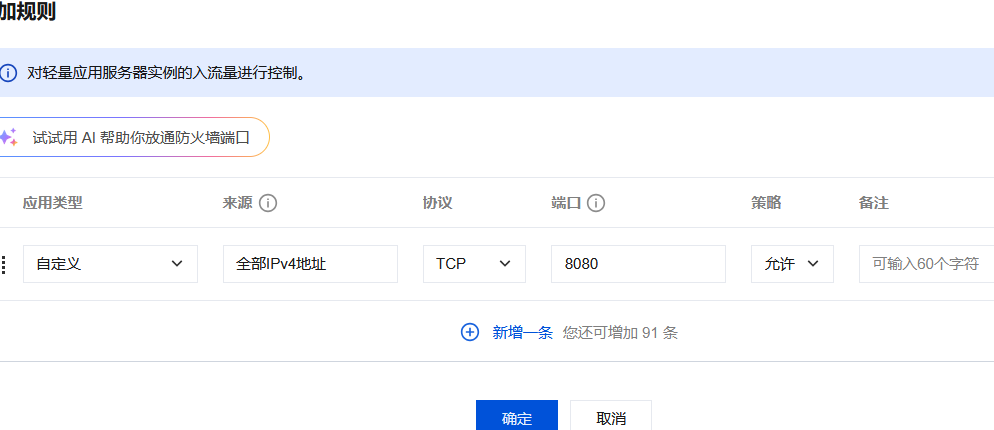Click the 协议 column header

pos(437,203)
